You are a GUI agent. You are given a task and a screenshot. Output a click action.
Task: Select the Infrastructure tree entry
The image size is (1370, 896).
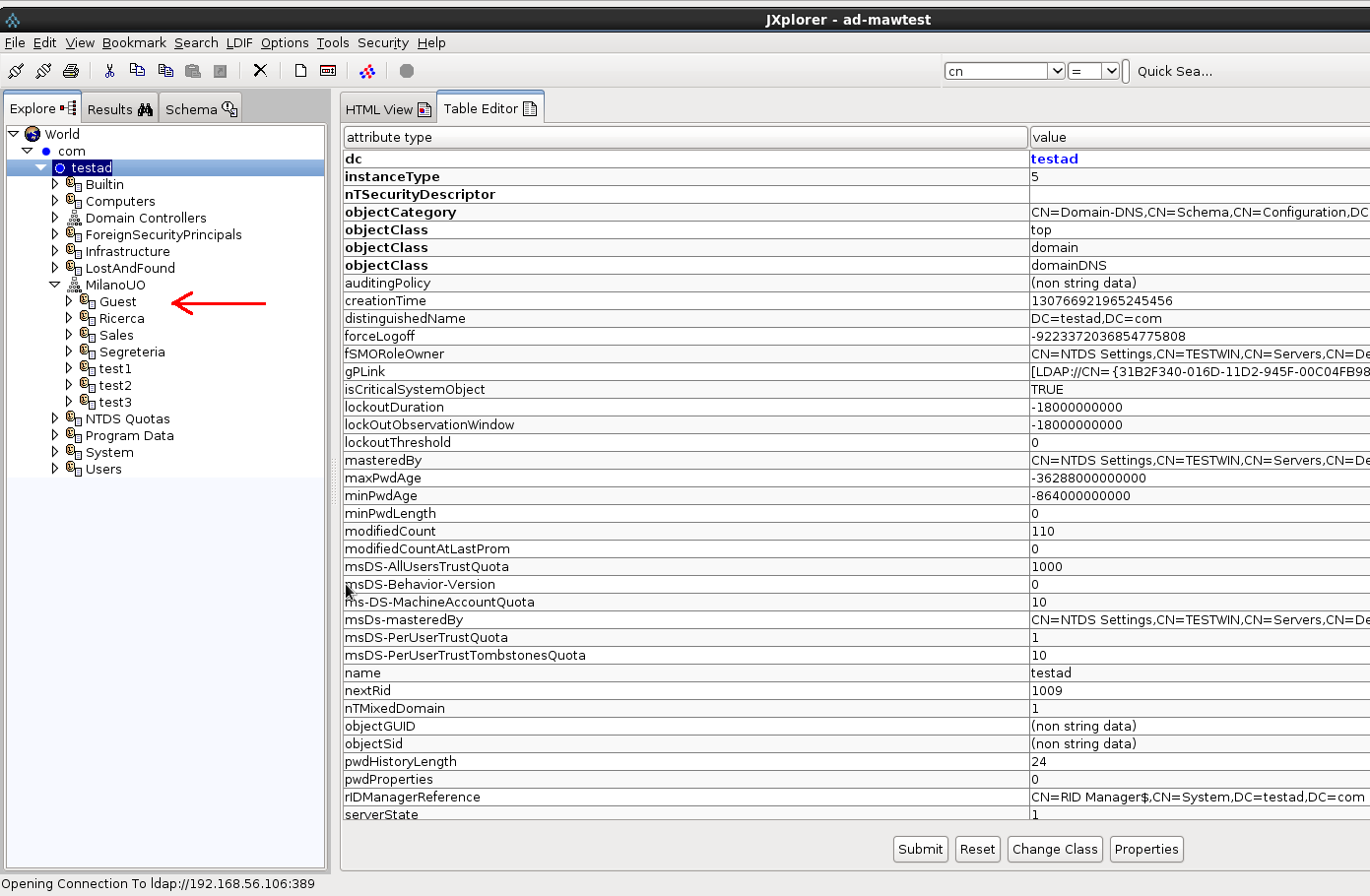(128, 251)
